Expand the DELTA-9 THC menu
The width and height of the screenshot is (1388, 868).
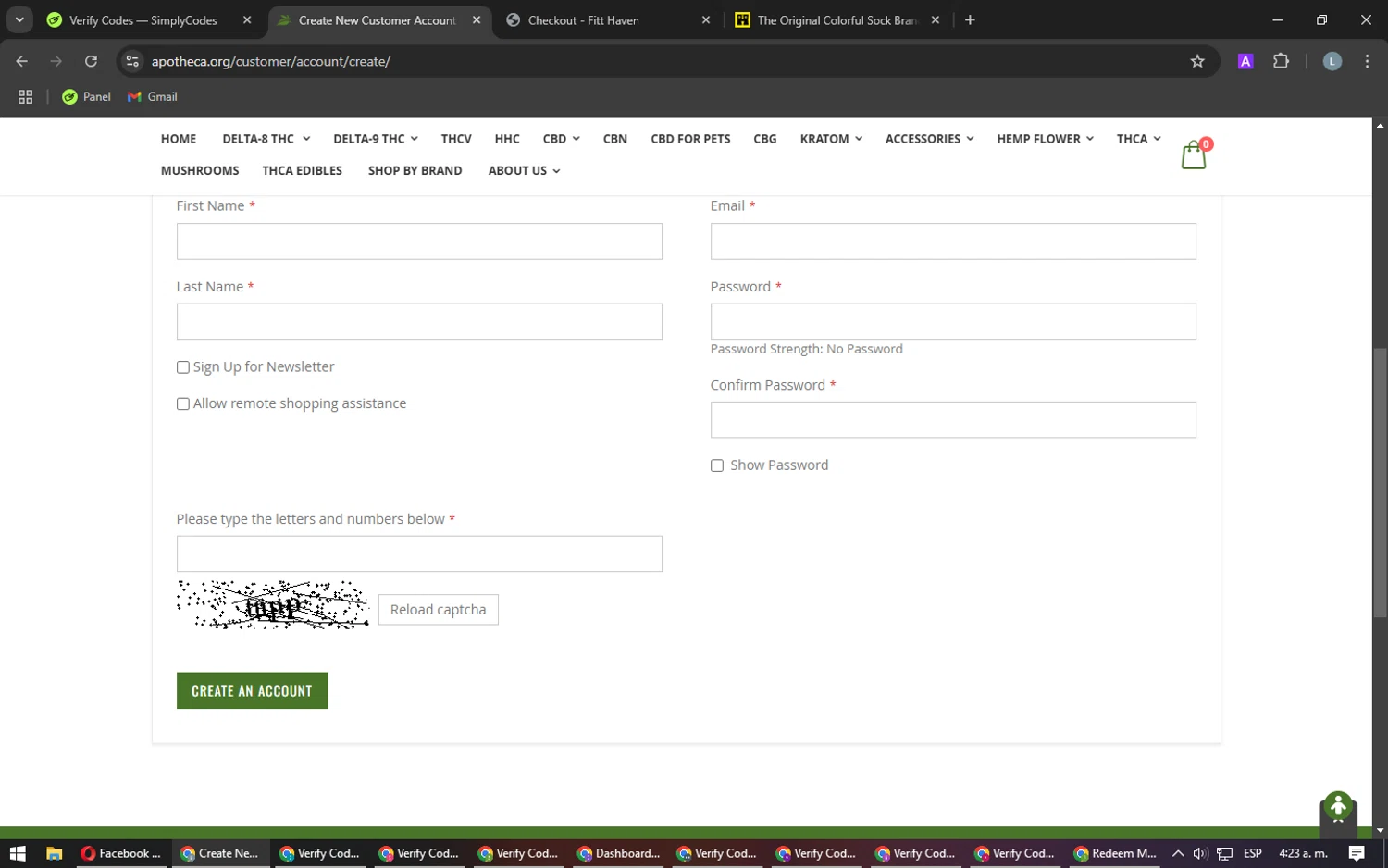[x=376, y=139]
